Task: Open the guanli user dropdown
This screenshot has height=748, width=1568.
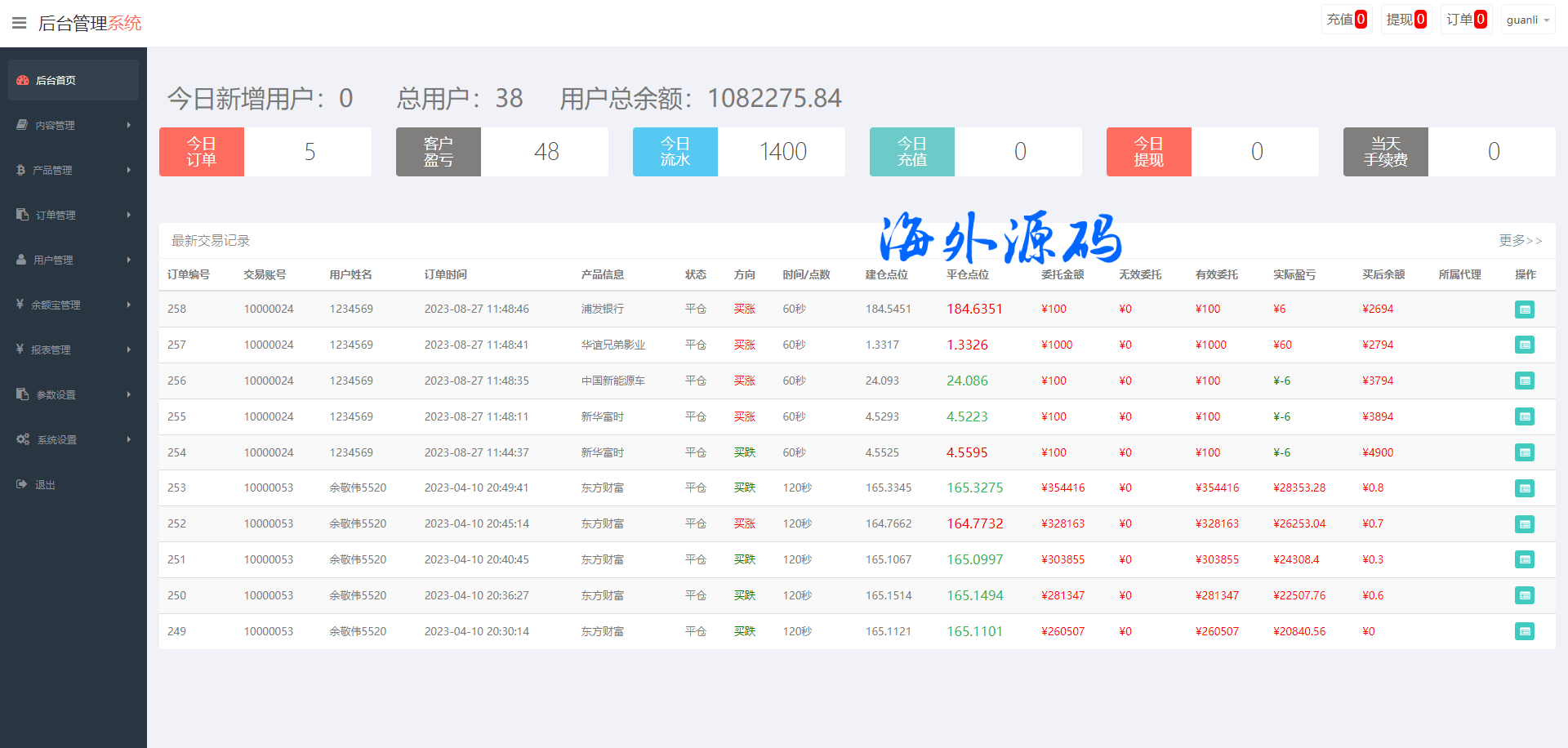Action: (1527, 20)
